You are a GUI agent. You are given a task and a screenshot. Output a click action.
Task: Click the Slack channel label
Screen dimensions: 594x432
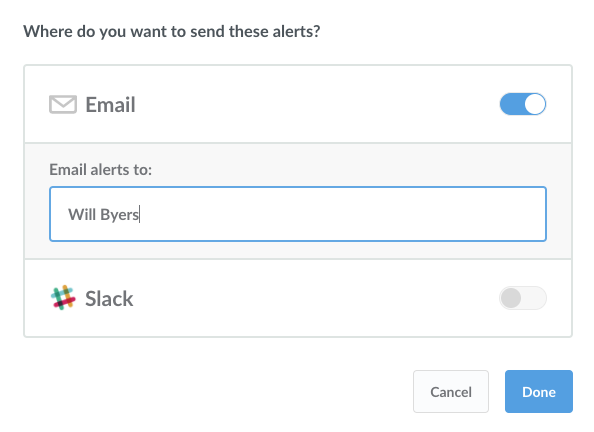pos(109,299)
